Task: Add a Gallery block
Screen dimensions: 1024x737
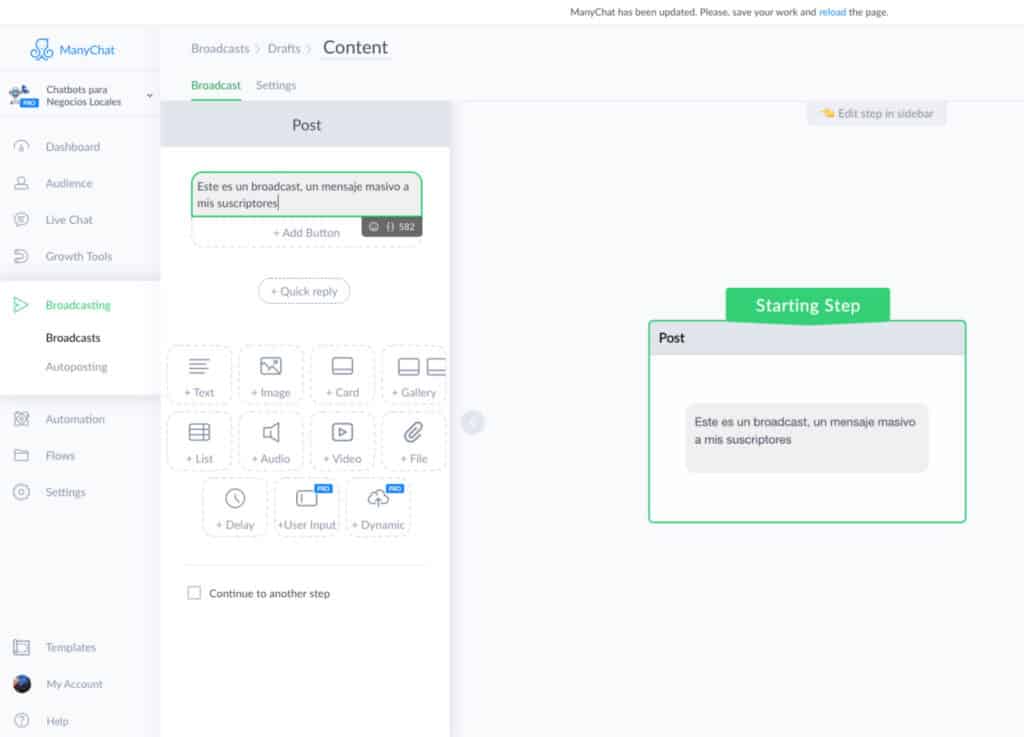Action: tap(414, 375)
